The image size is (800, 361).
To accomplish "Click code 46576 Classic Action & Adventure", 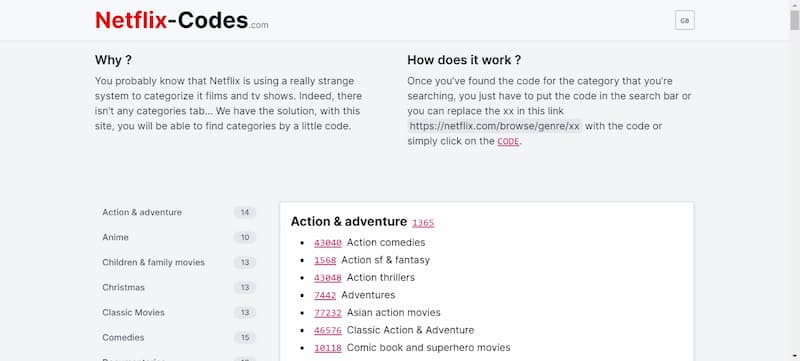I will [x=328, y=331].
